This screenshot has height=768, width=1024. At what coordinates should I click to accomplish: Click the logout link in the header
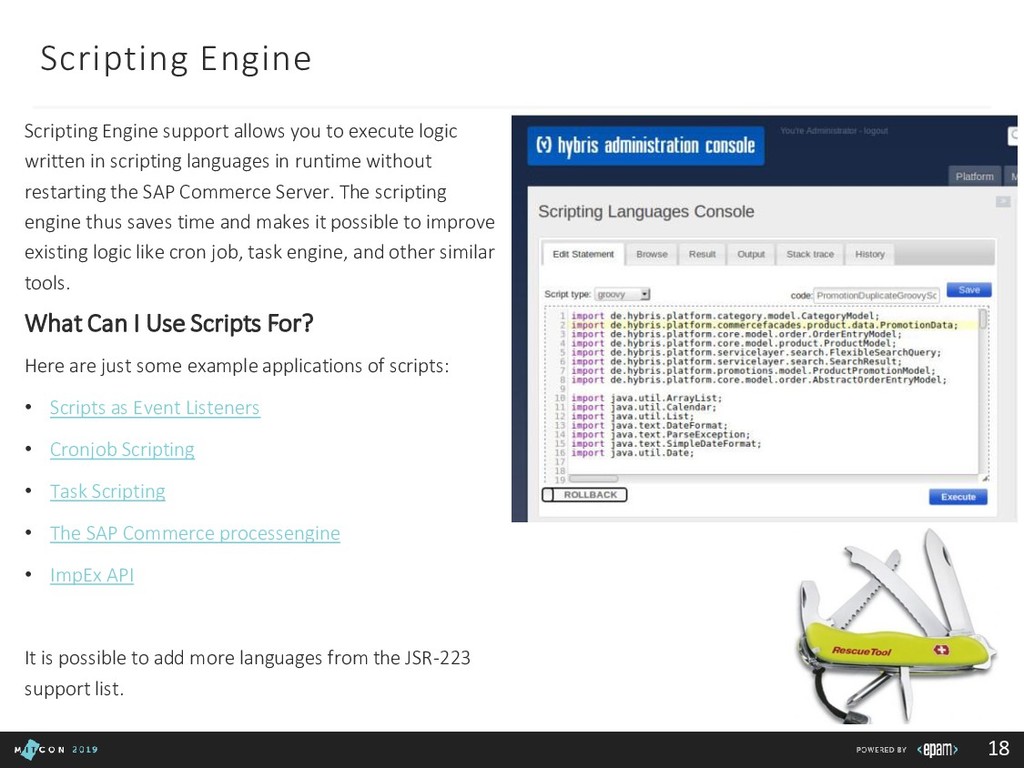[876, 131]
